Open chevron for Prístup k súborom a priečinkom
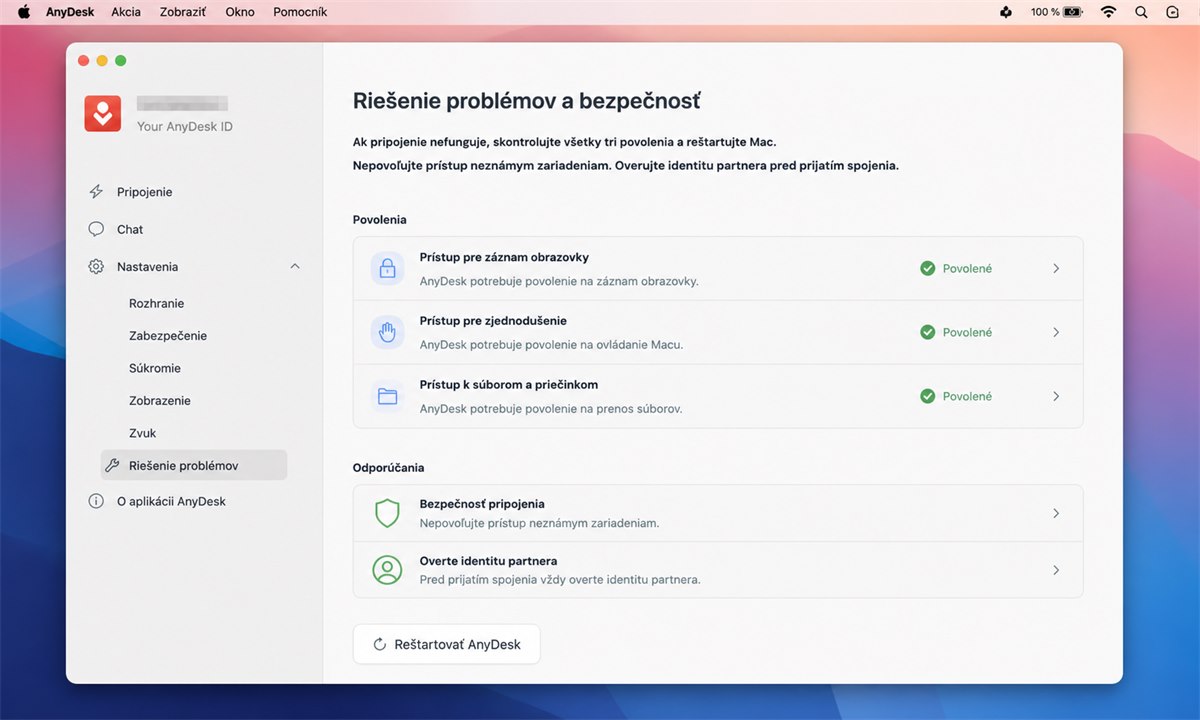The width and height of the screenshot is (1200, 720). tap(1056, 396)
